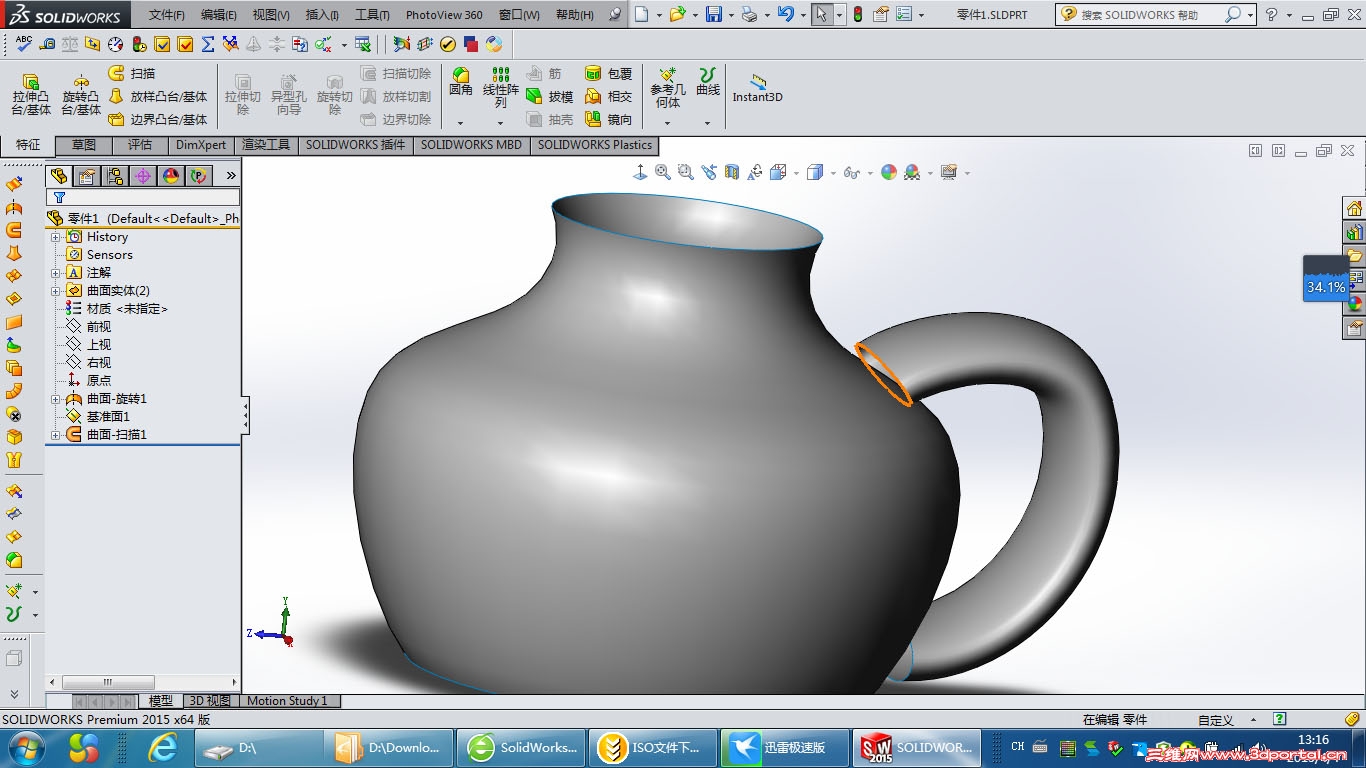Open the PhotoView 360 menu
Image resolution: width=1366 pixels, height=768 pixels.
click(x=444, y=15)
